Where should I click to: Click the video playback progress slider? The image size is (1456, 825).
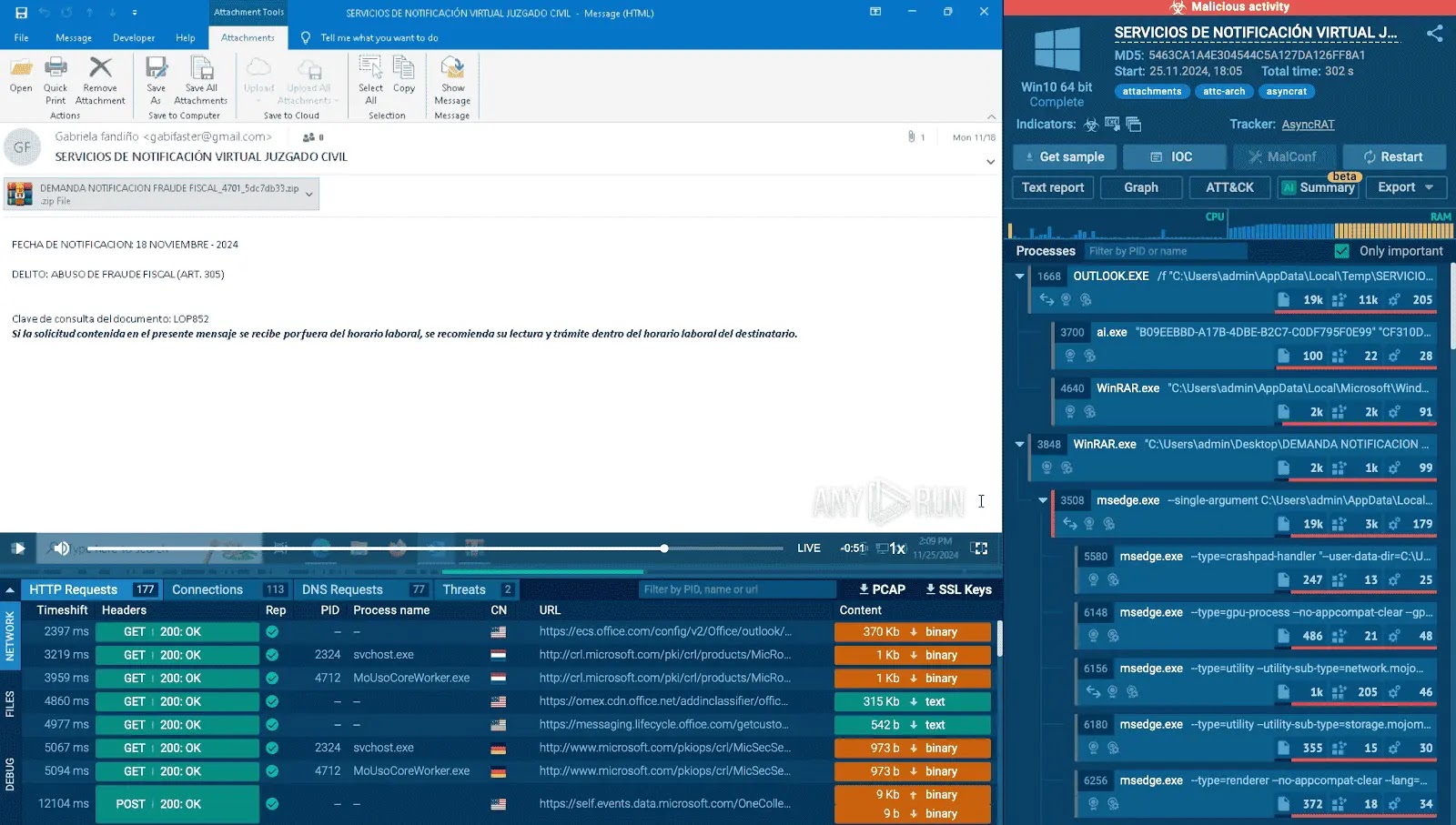tap(663, 548)
